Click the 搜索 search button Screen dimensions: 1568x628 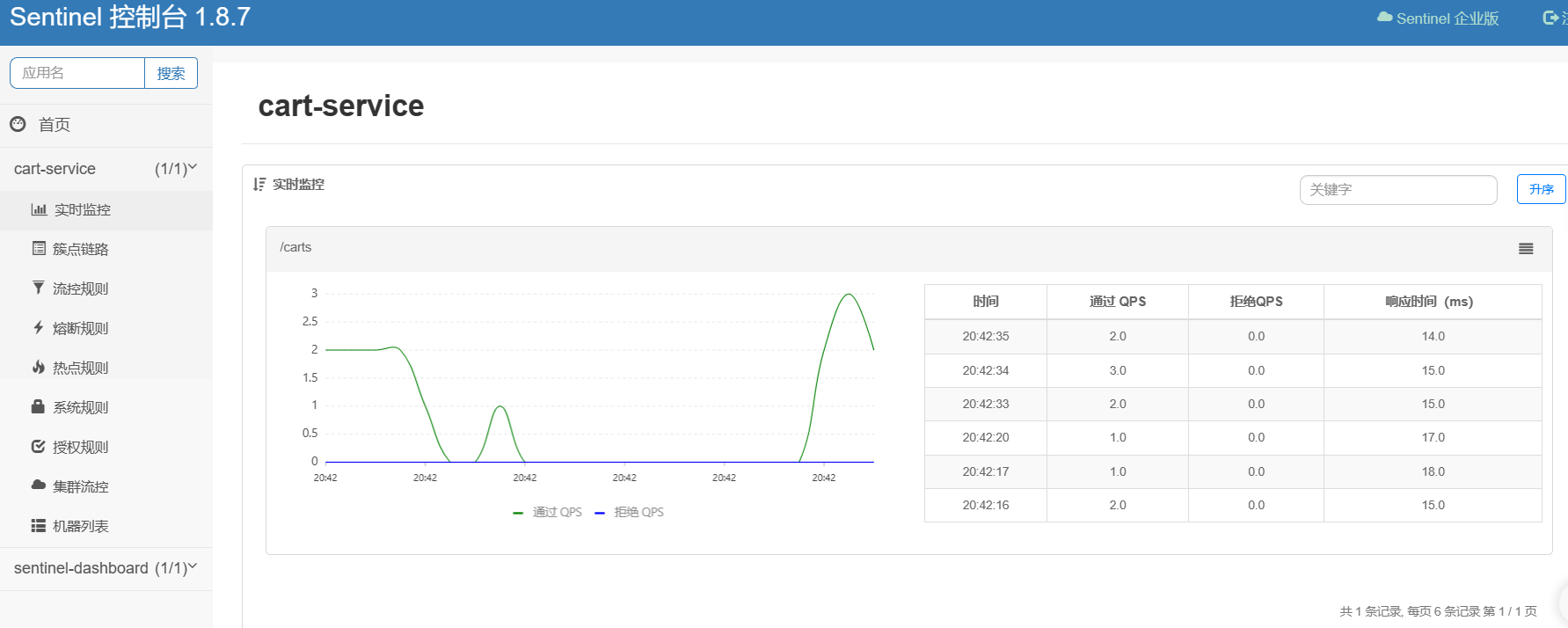pyautogui.click(x=171, y=73)
